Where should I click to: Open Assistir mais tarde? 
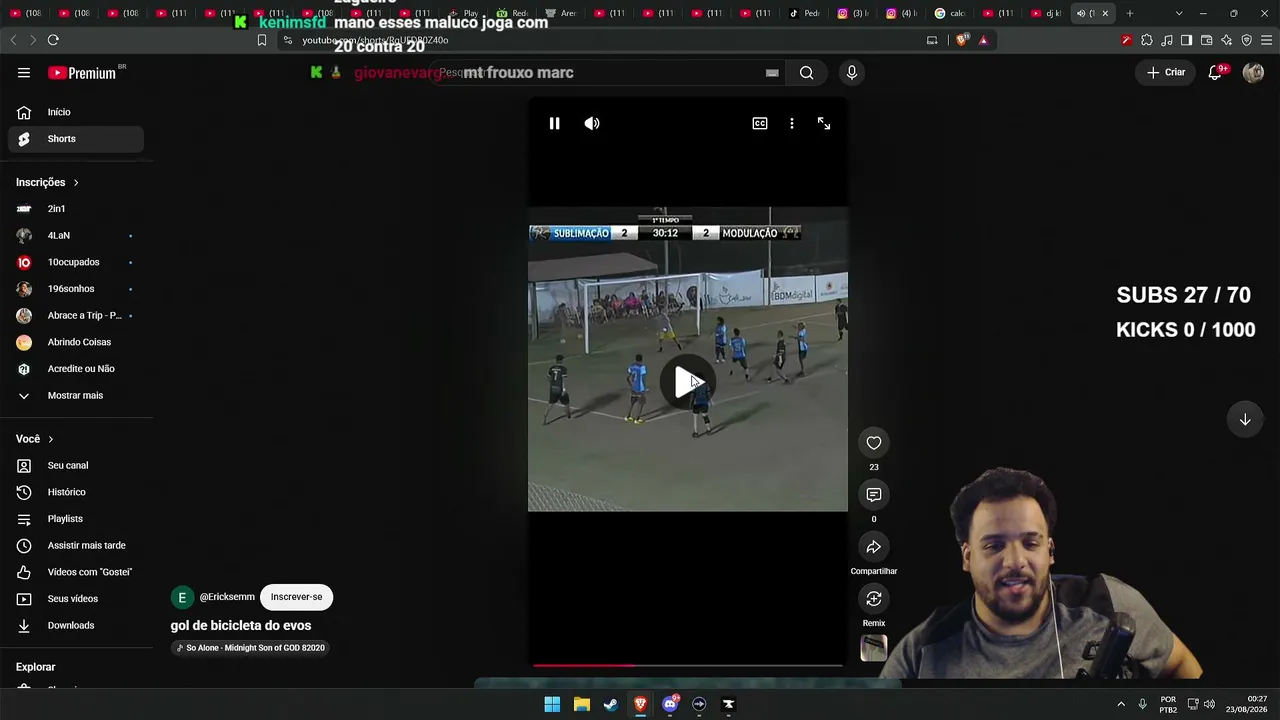(x=76, y=545)
